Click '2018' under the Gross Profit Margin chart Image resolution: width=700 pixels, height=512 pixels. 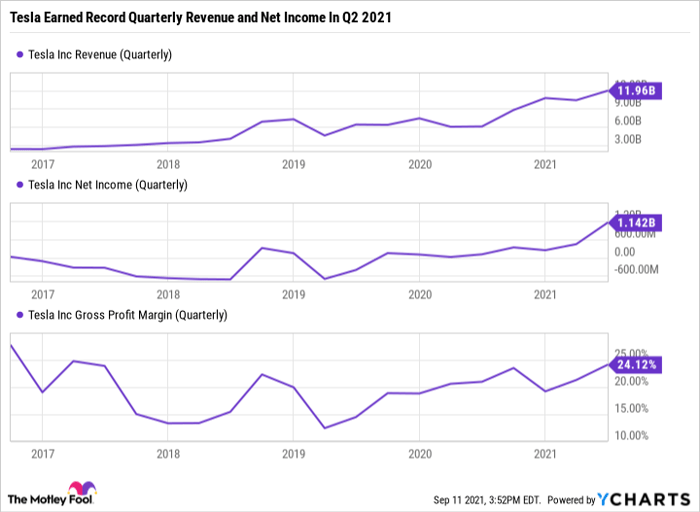[x=168, y=454]
